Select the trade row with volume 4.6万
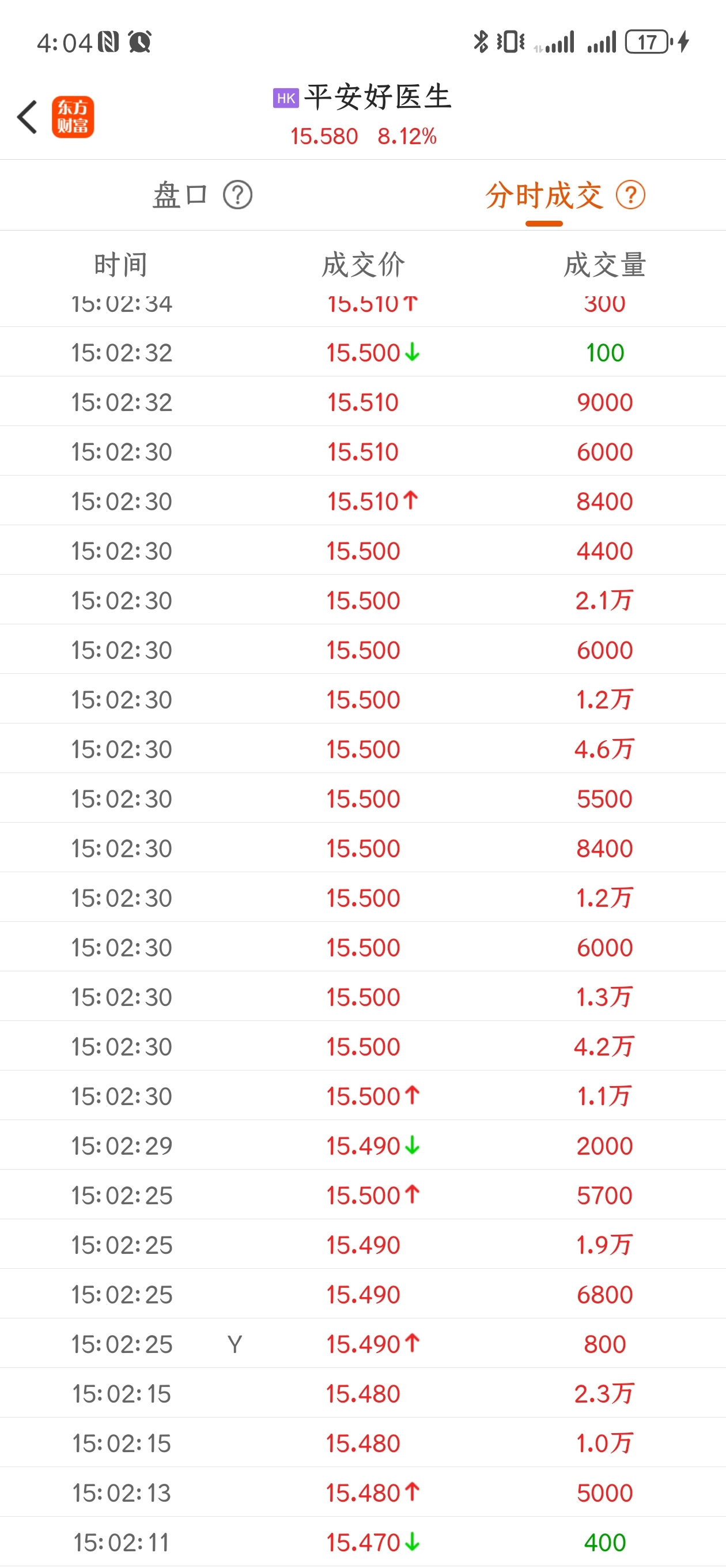Viewport: 726px width, 1568px height. [362, 749]
